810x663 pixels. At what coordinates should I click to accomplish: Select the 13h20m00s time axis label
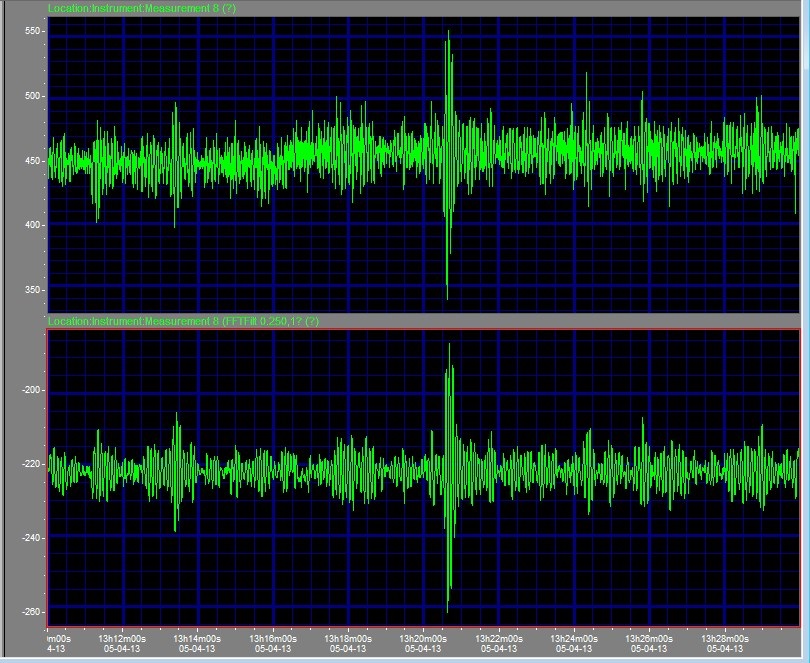coord(423,638)
